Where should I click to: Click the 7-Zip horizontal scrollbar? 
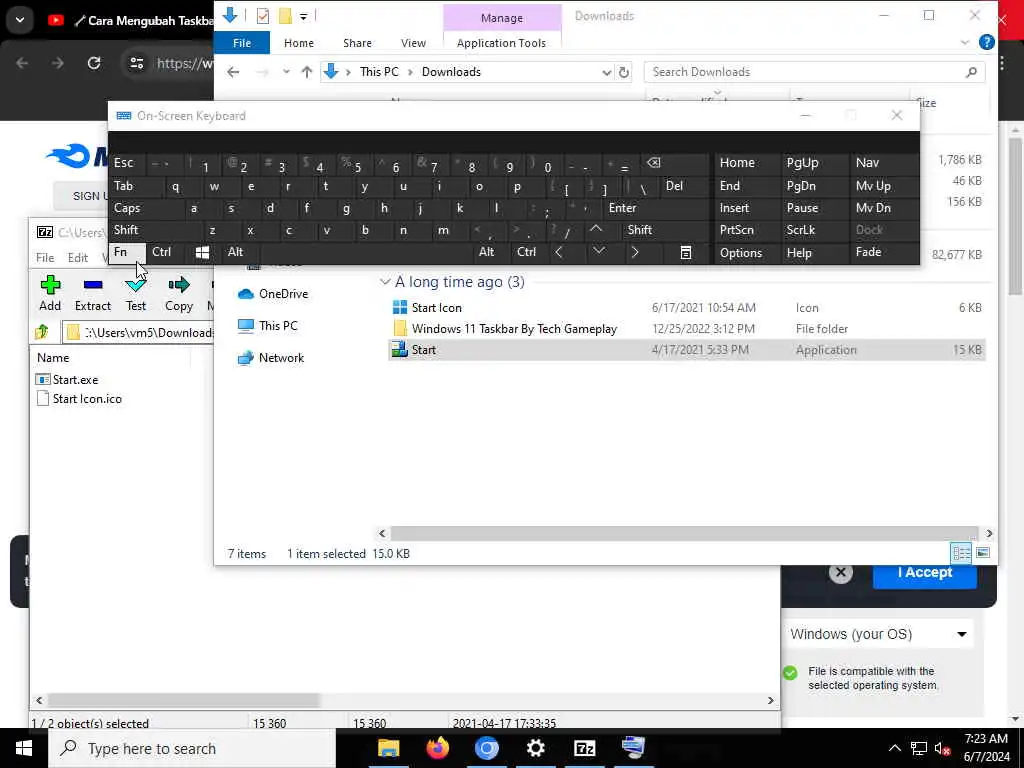(184, 700)
